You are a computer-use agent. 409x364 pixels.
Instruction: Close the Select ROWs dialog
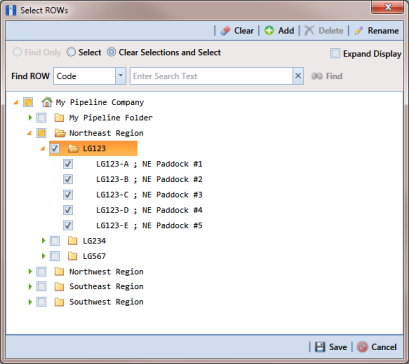click(x=388, y=7)
